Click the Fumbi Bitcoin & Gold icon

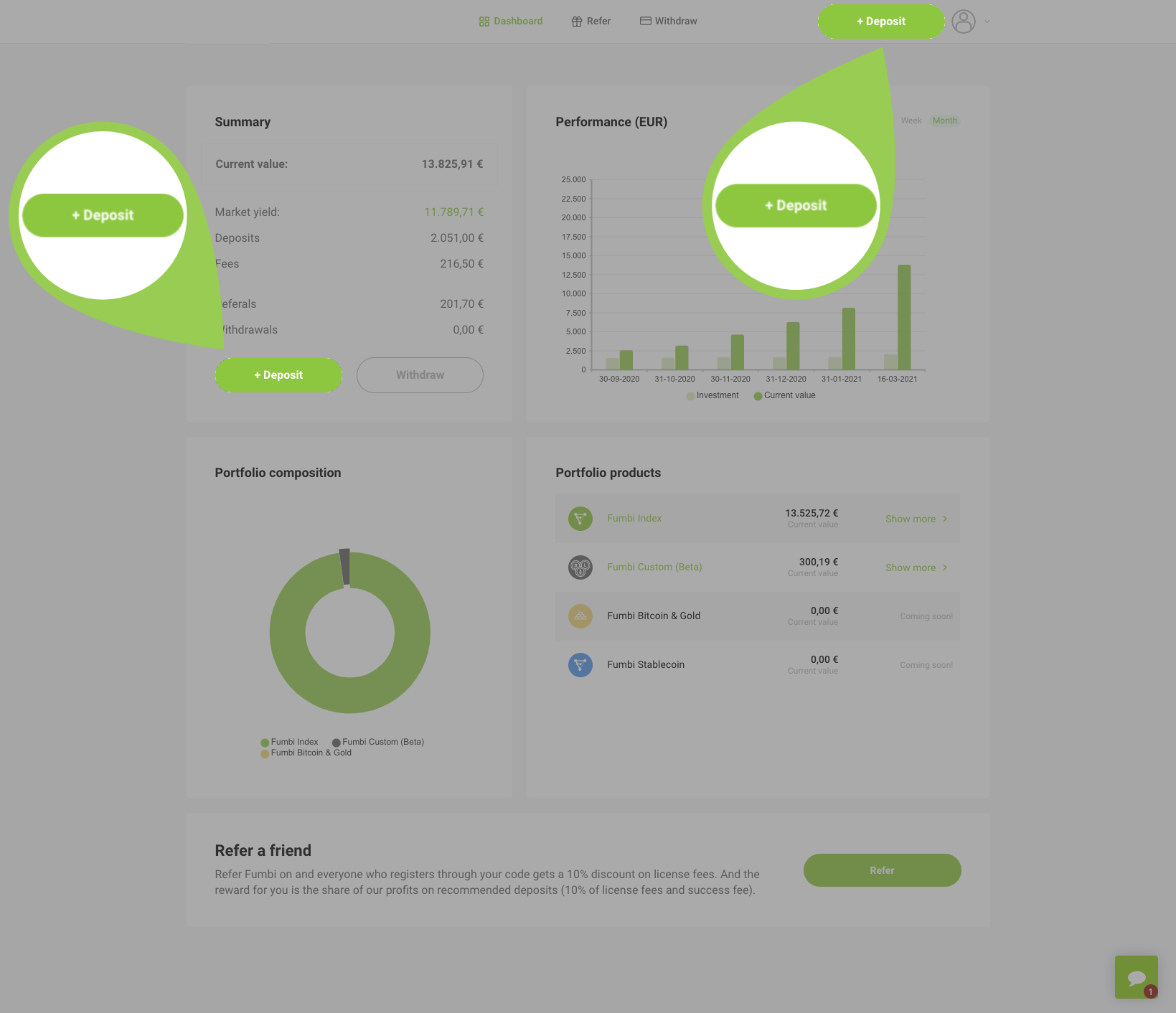pyautogui.click(x=580, y=616)
